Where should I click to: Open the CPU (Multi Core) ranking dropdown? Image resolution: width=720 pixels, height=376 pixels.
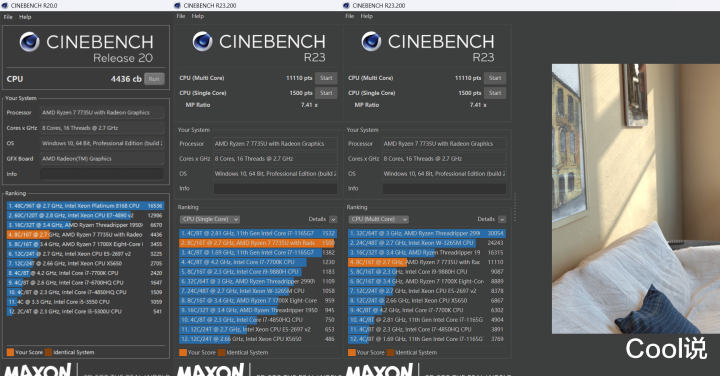378,219
